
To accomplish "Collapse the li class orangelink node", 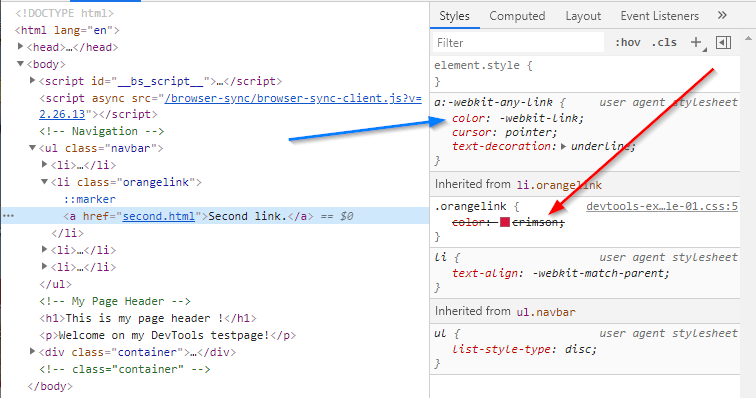I will pyautogui.click(x=44, y=182).
